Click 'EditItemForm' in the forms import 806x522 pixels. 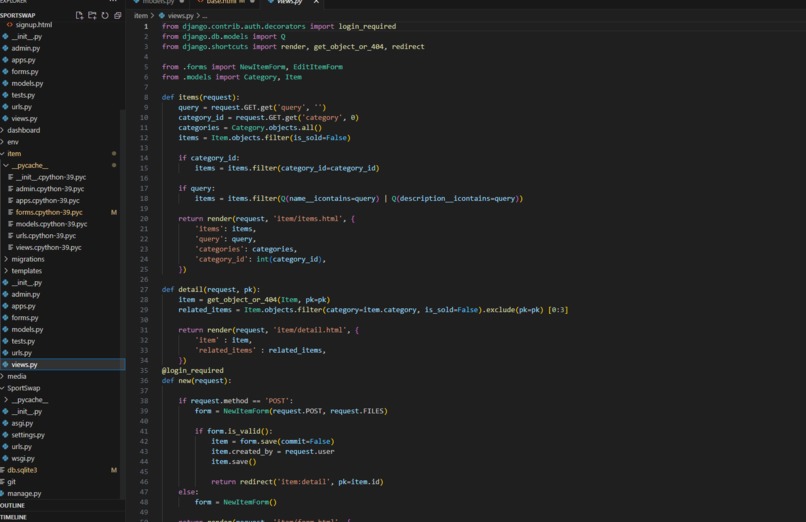point(318,67)
